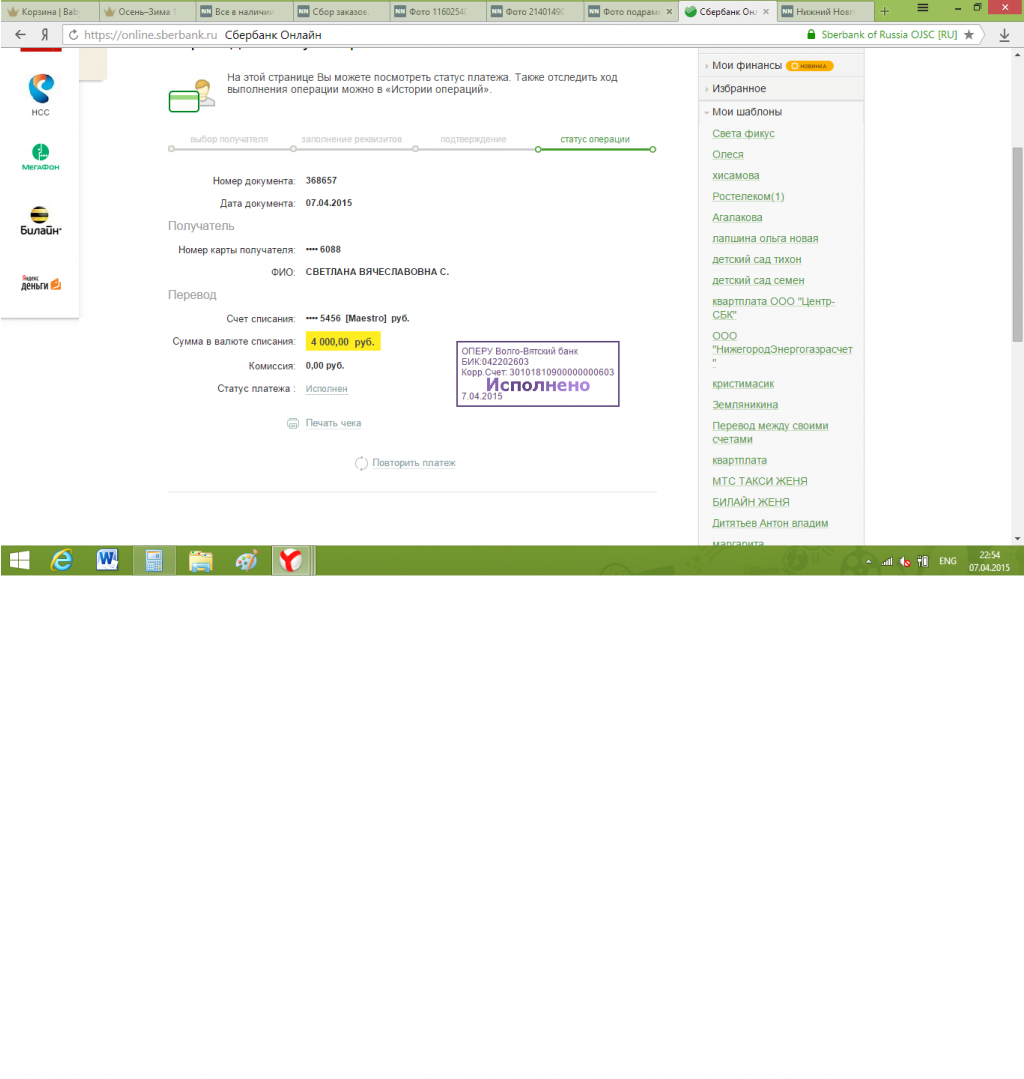
Task: Click the volume tray icon
Action: pos(905,562)
